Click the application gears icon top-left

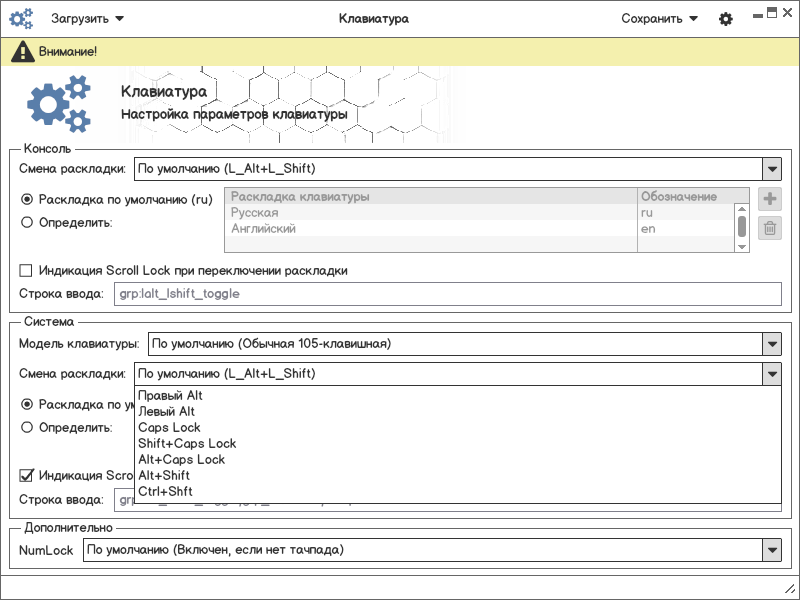click(21, 19)
